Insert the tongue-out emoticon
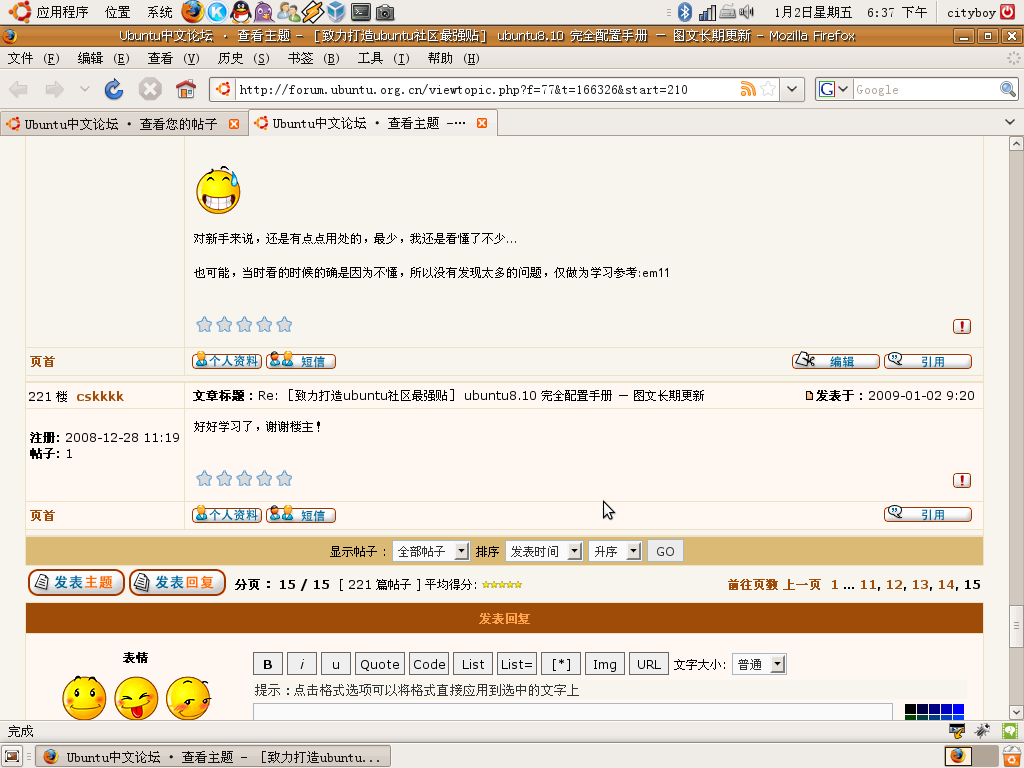 point(136,697)
